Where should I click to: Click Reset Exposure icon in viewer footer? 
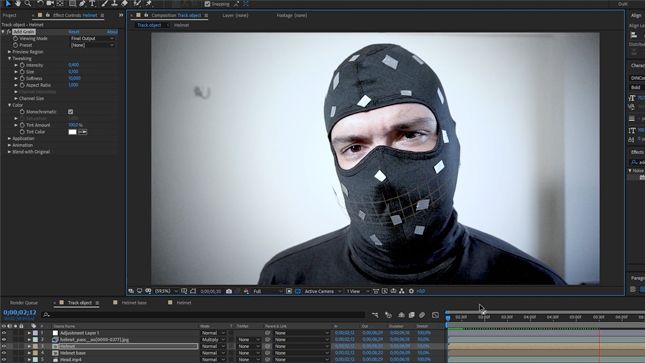(411, 291)
